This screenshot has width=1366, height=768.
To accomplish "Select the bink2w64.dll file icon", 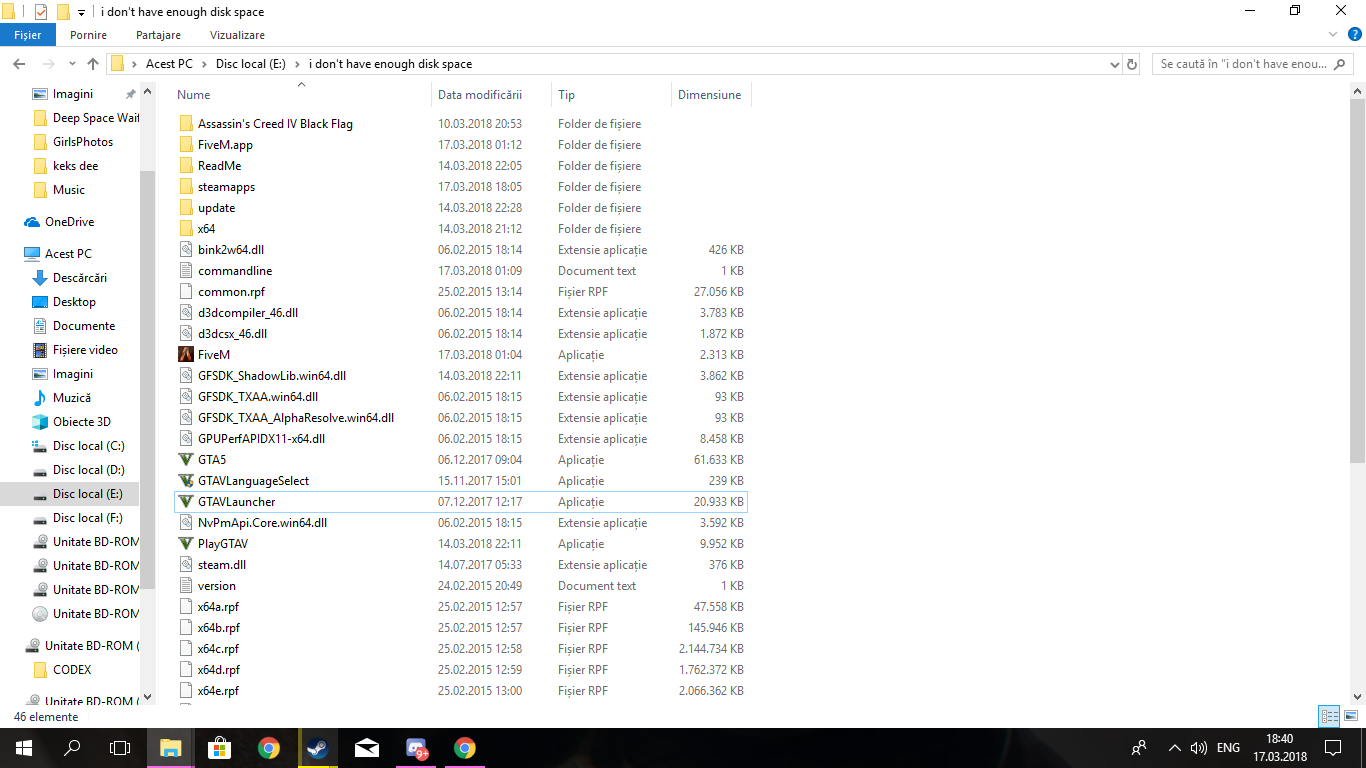I will 185,250.
